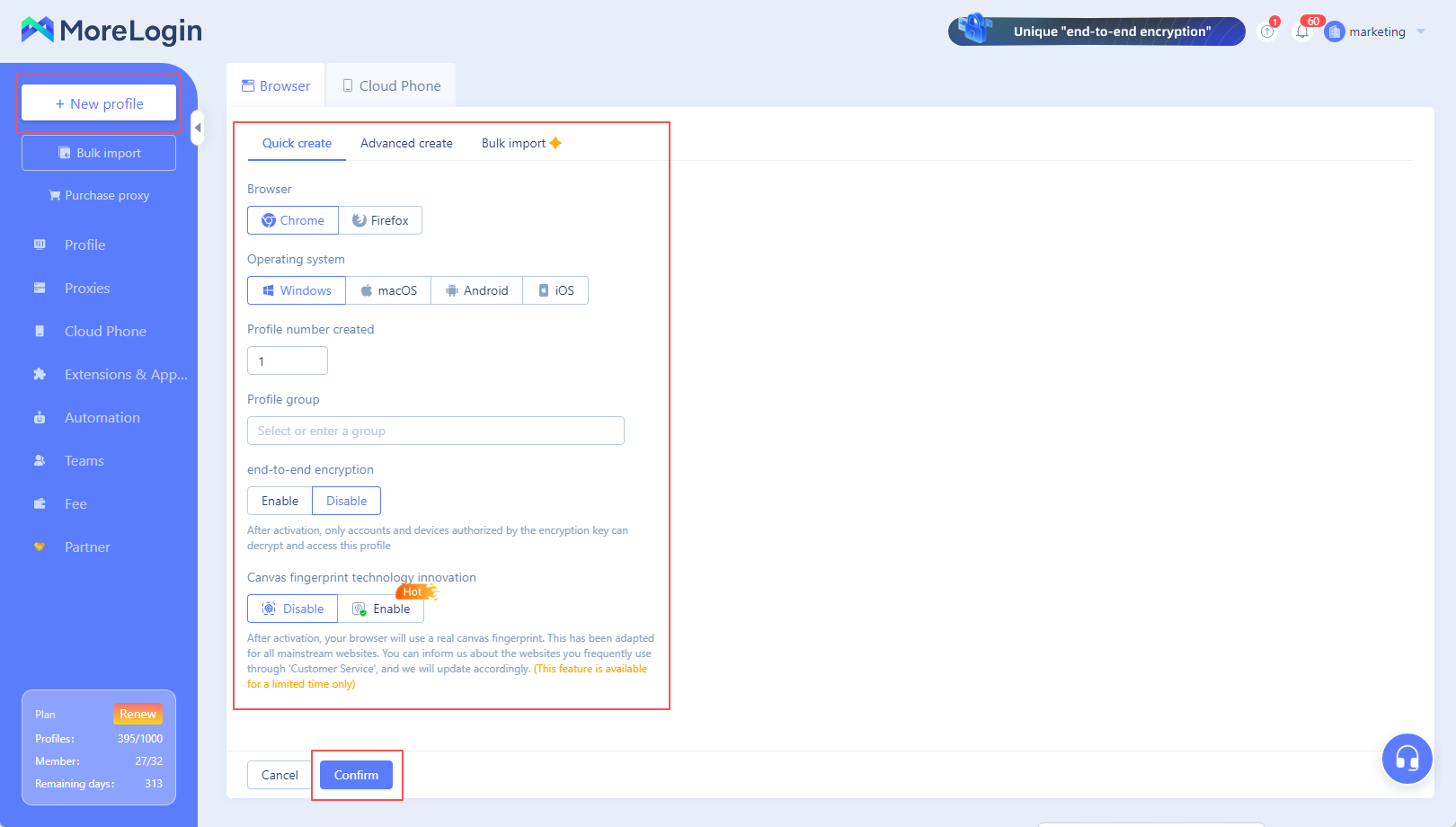Viewport: 1456px width, 827px height.
Task: Enable end-to-end encryption for the profile
Action: 279,501
